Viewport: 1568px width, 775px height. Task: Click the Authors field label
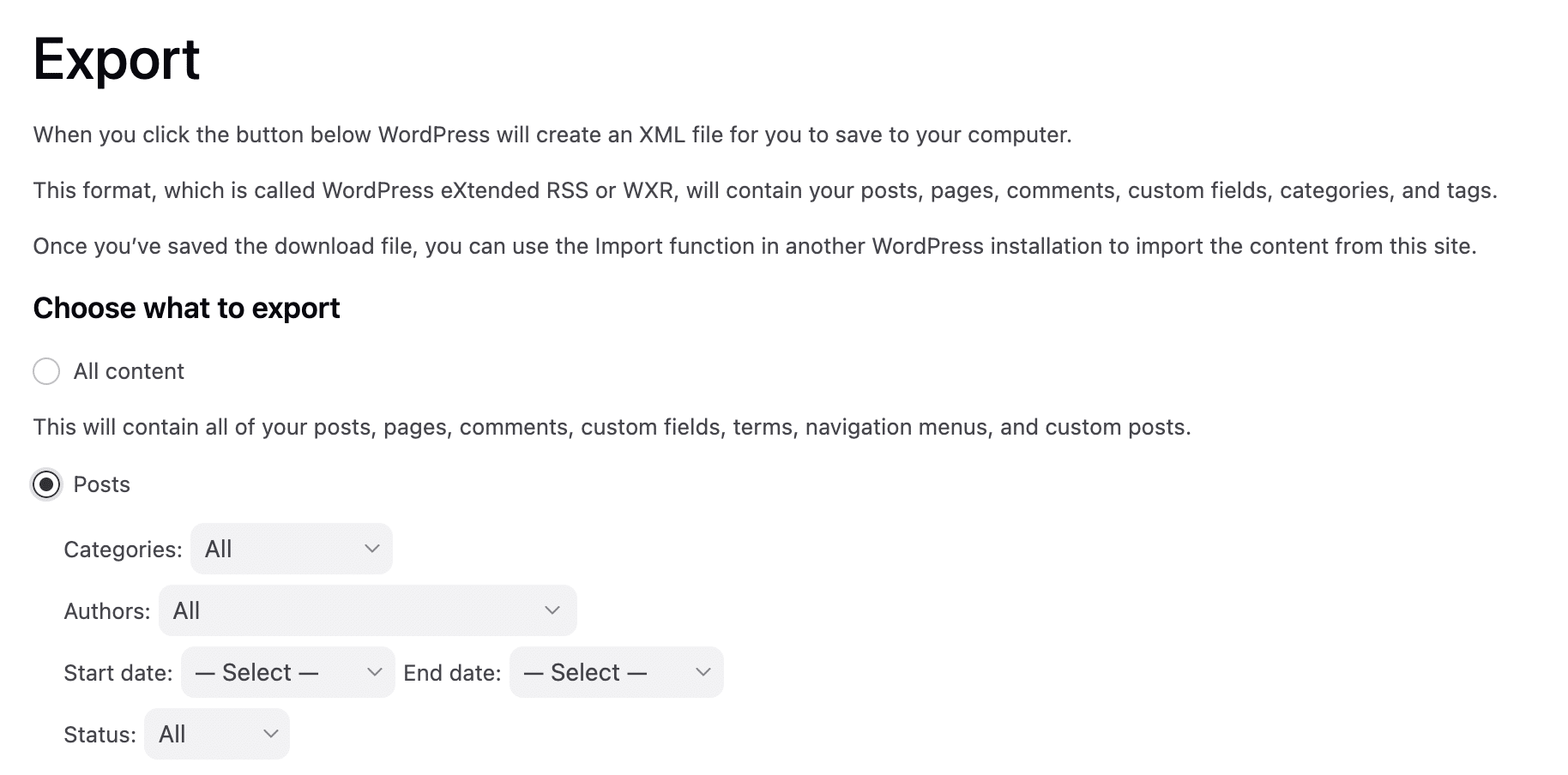106,610
